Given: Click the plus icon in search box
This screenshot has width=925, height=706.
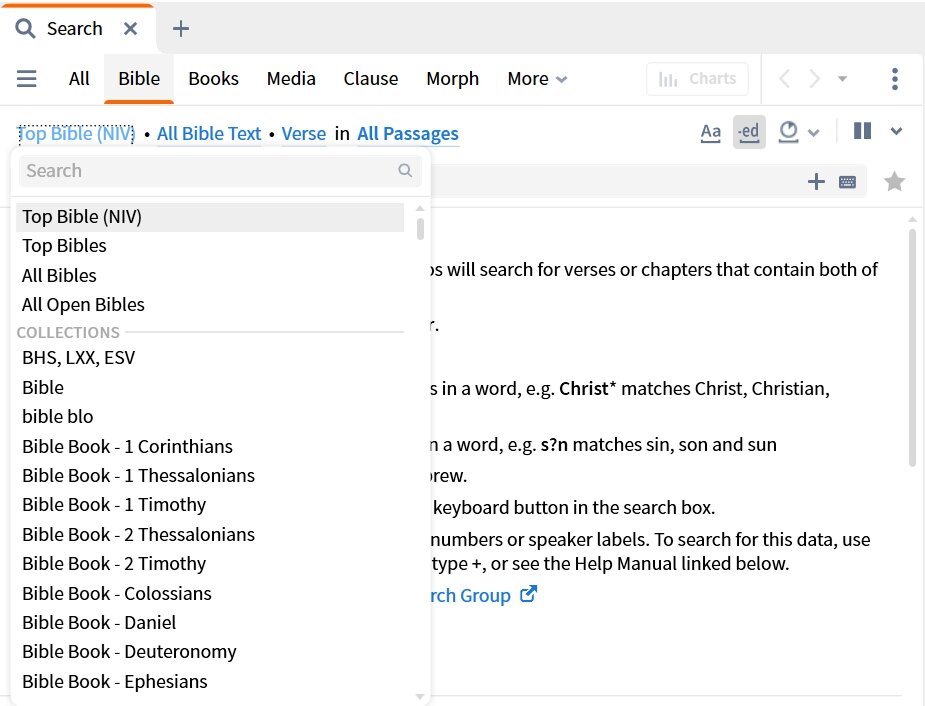Looking at the screenshot, I should [816, 181].
